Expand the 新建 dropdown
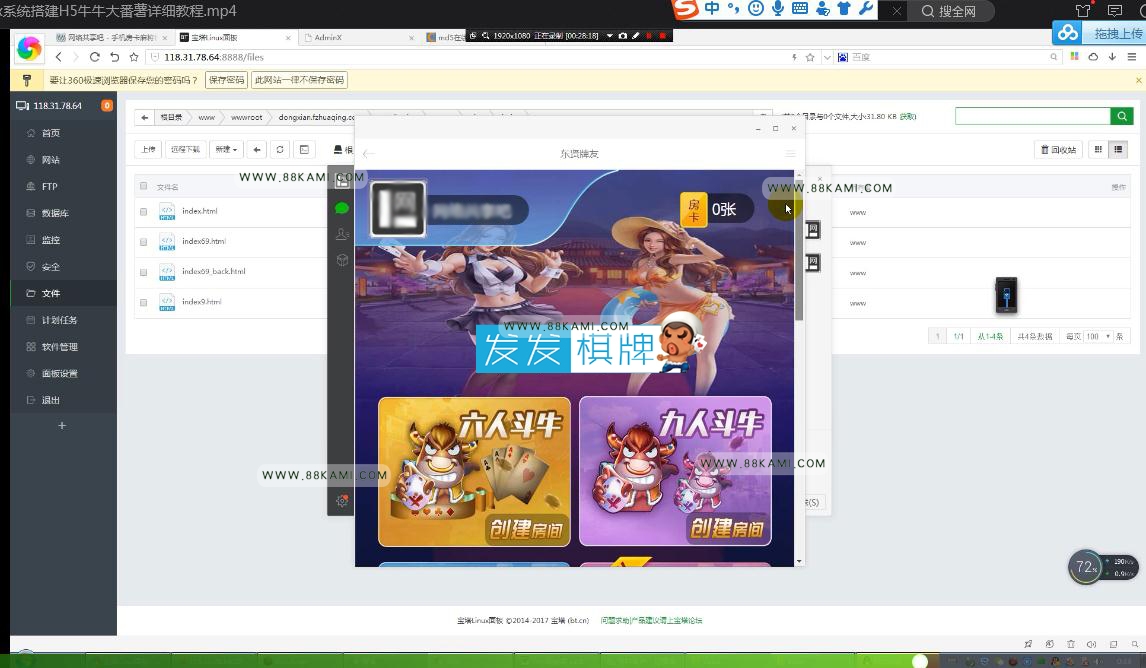Screen dimensions: 1146x668 point(226,149)
